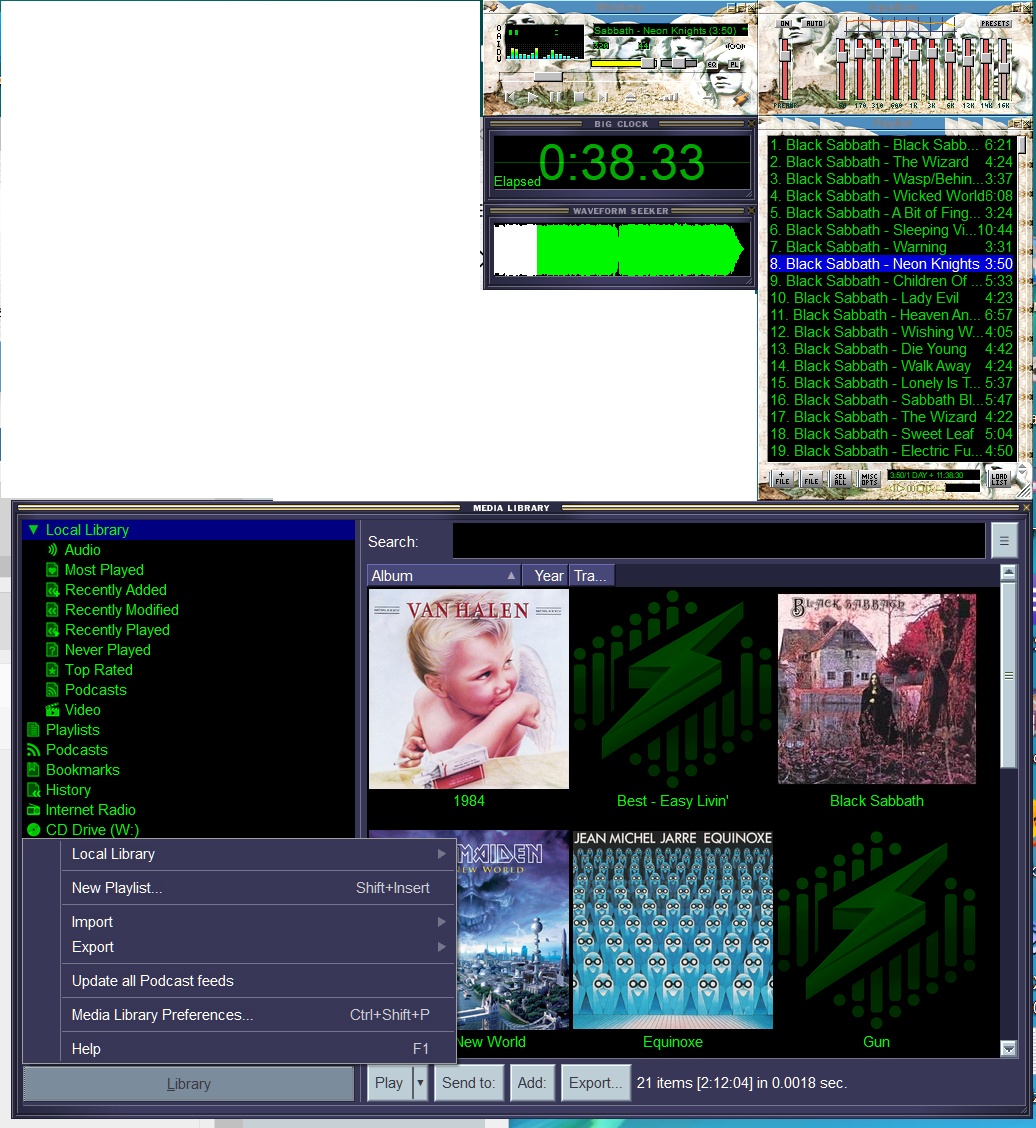
Task: Toggle clutterbar A always-on-top option
Action: pyautogui.click(x=499, y=36)
